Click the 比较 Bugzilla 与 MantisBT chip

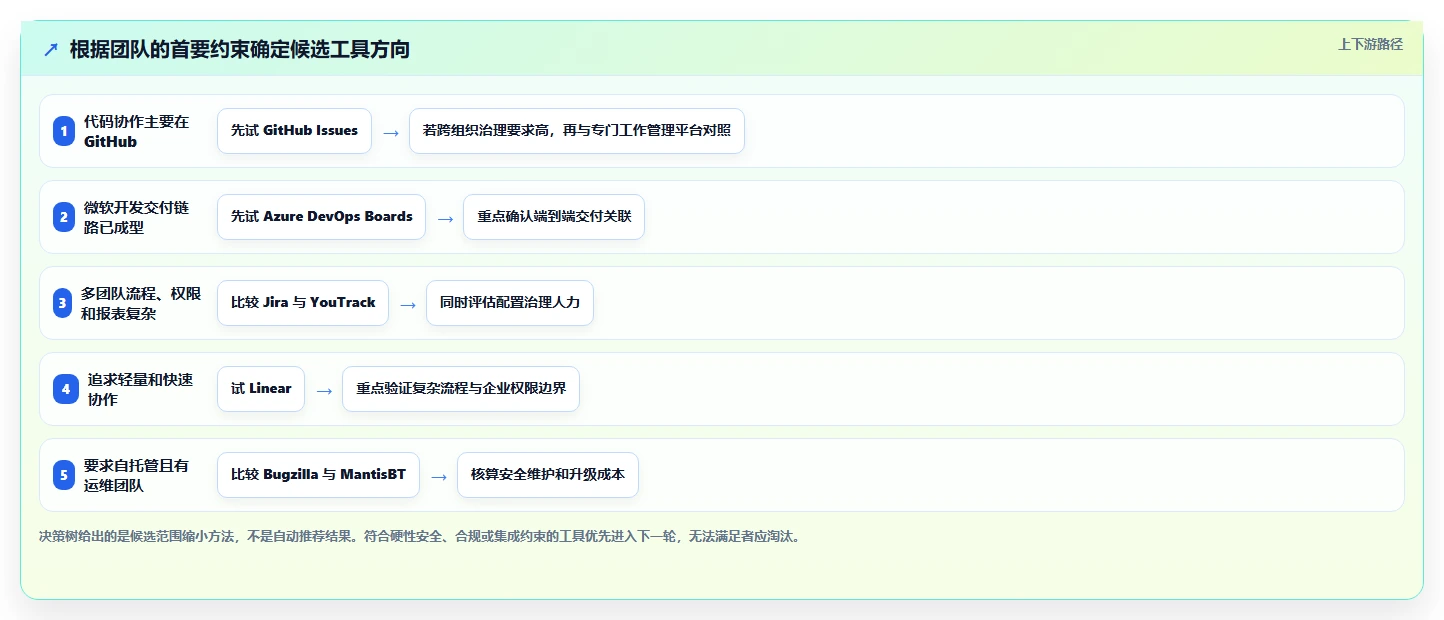coord(318,475)
